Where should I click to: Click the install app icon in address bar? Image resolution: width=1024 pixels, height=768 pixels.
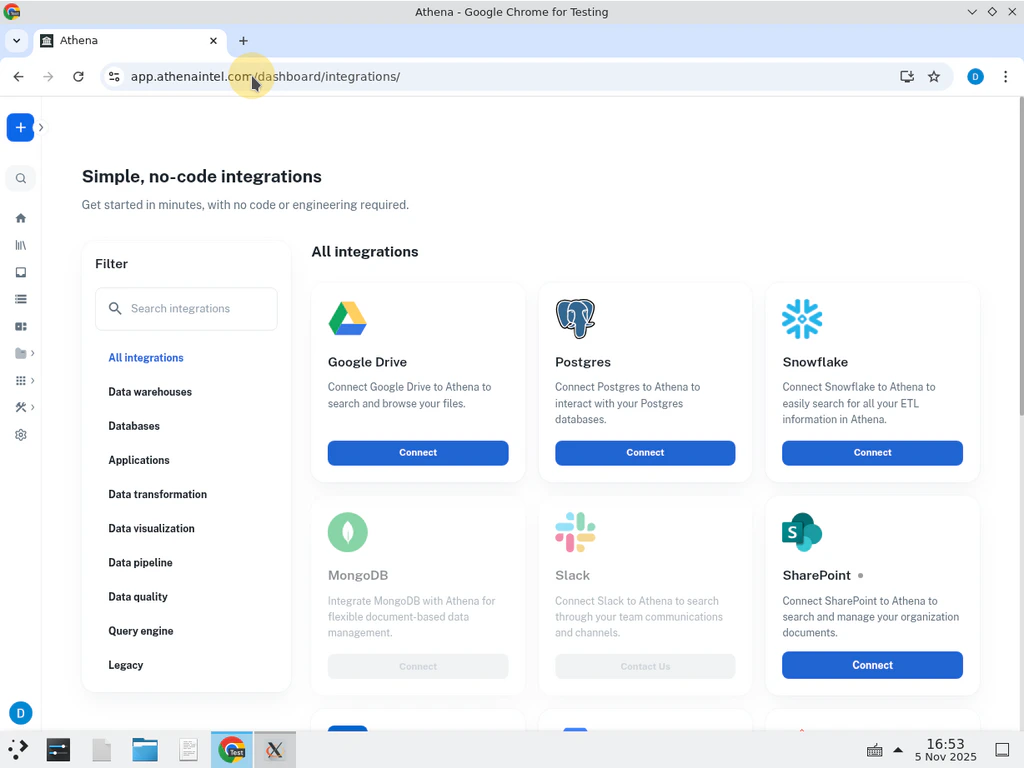pyautogui.click(x=906, y=76)
